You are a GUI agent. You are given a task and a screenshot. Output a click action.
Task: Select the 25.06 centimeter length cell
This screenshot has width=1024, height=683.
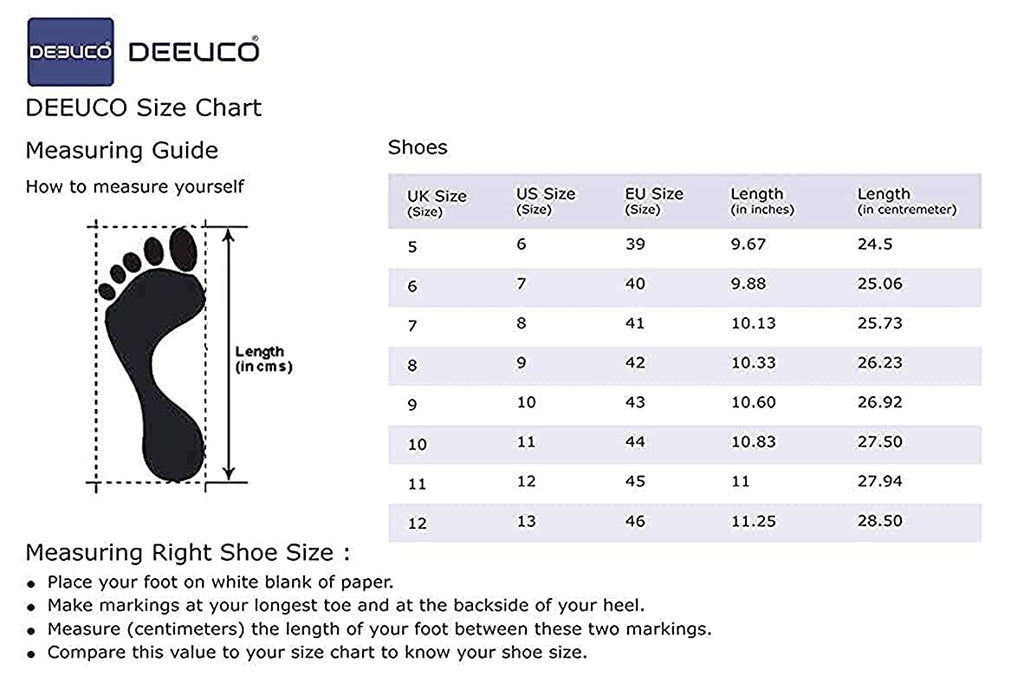pos(879,284)
